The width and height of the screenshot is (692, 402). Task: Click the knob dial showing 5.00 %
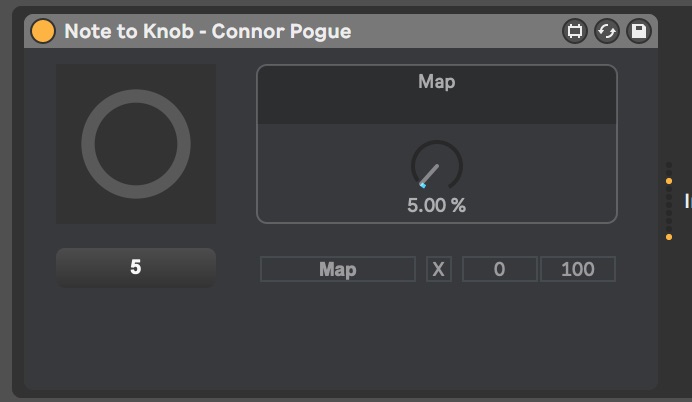pos(436,165)
